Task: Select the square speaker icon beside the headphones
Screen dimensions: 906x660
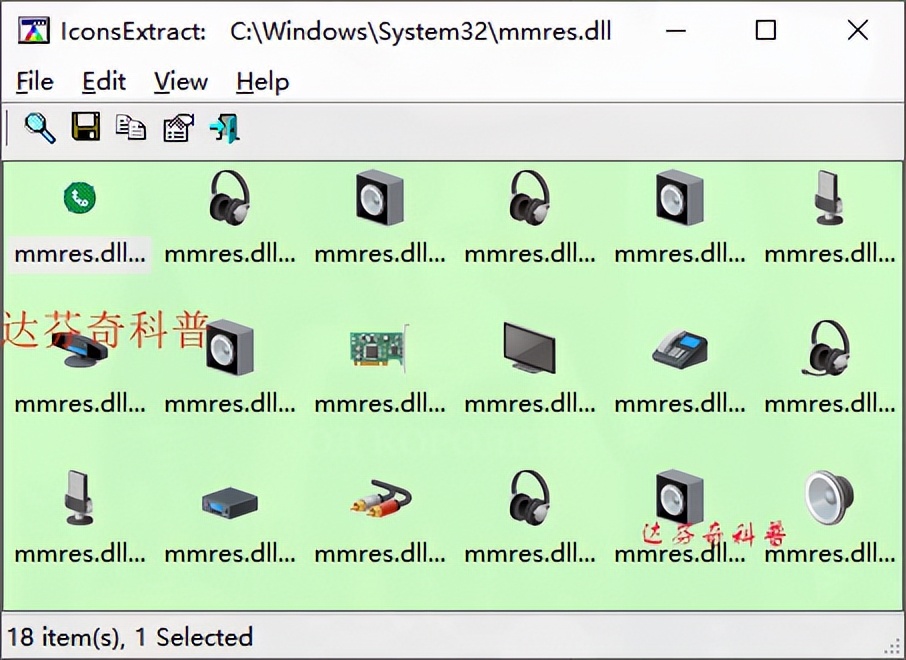Action: (379, 197)
